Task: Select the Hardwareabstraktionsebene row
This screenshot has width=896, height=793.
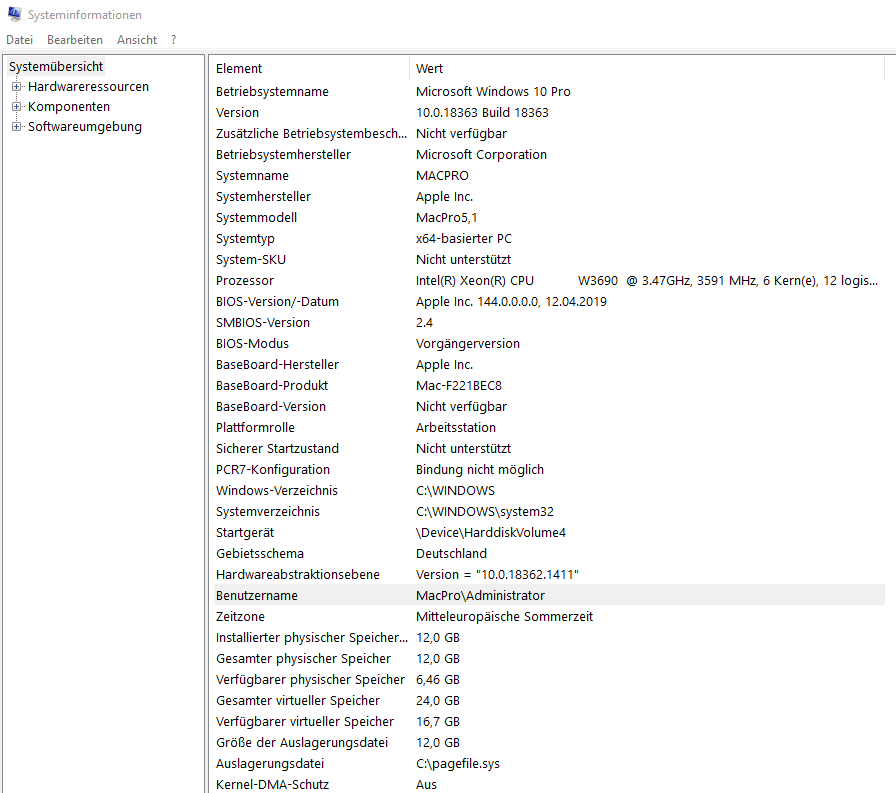Action: tap(549, 575)
